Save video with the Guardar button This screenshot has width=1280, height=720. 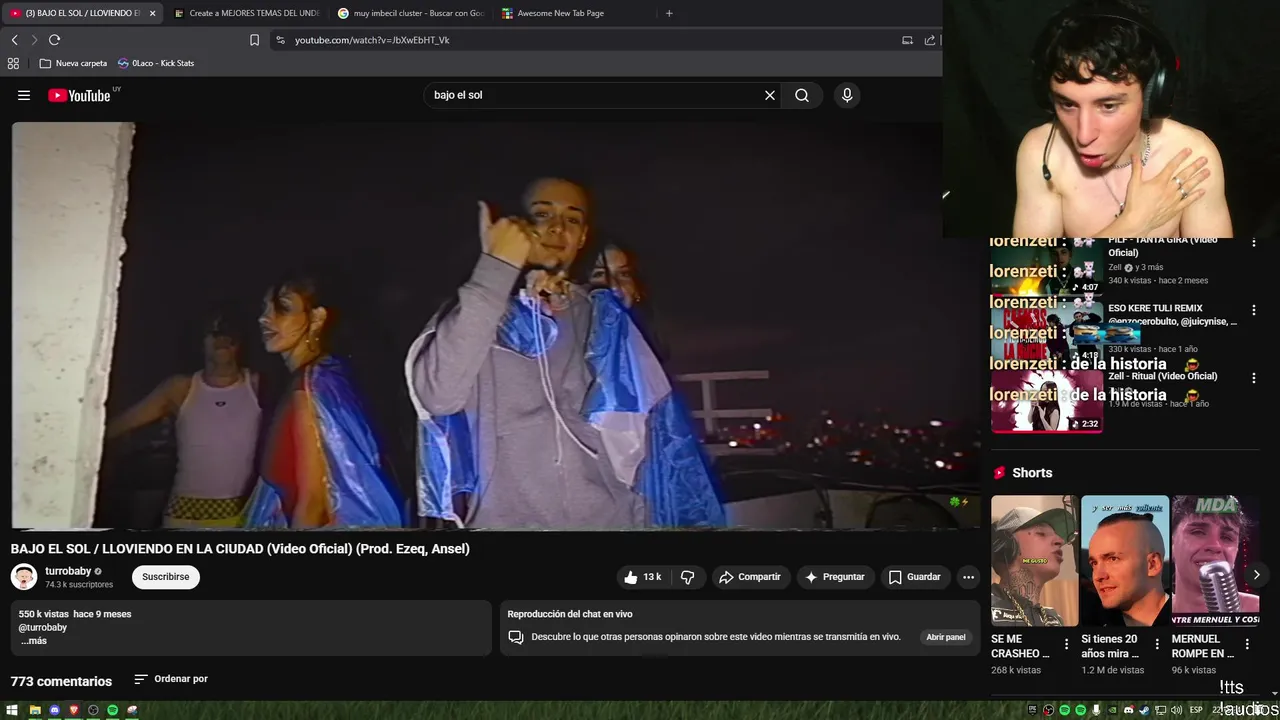pyautogui.click(x=914, y=577)
